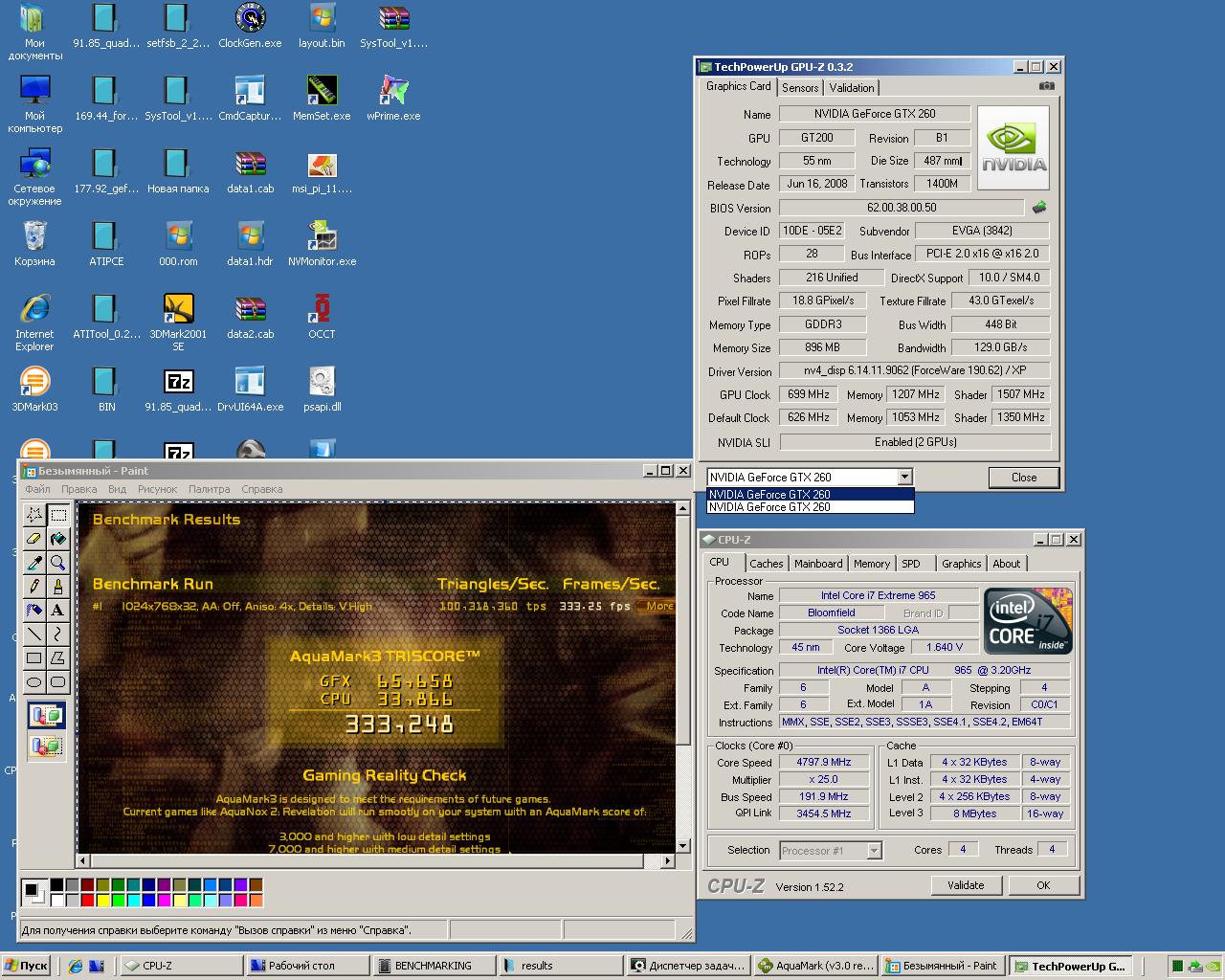Select the Pencil tool in Paint
The height and width of the screenshot is (980, 1225).
34,587
